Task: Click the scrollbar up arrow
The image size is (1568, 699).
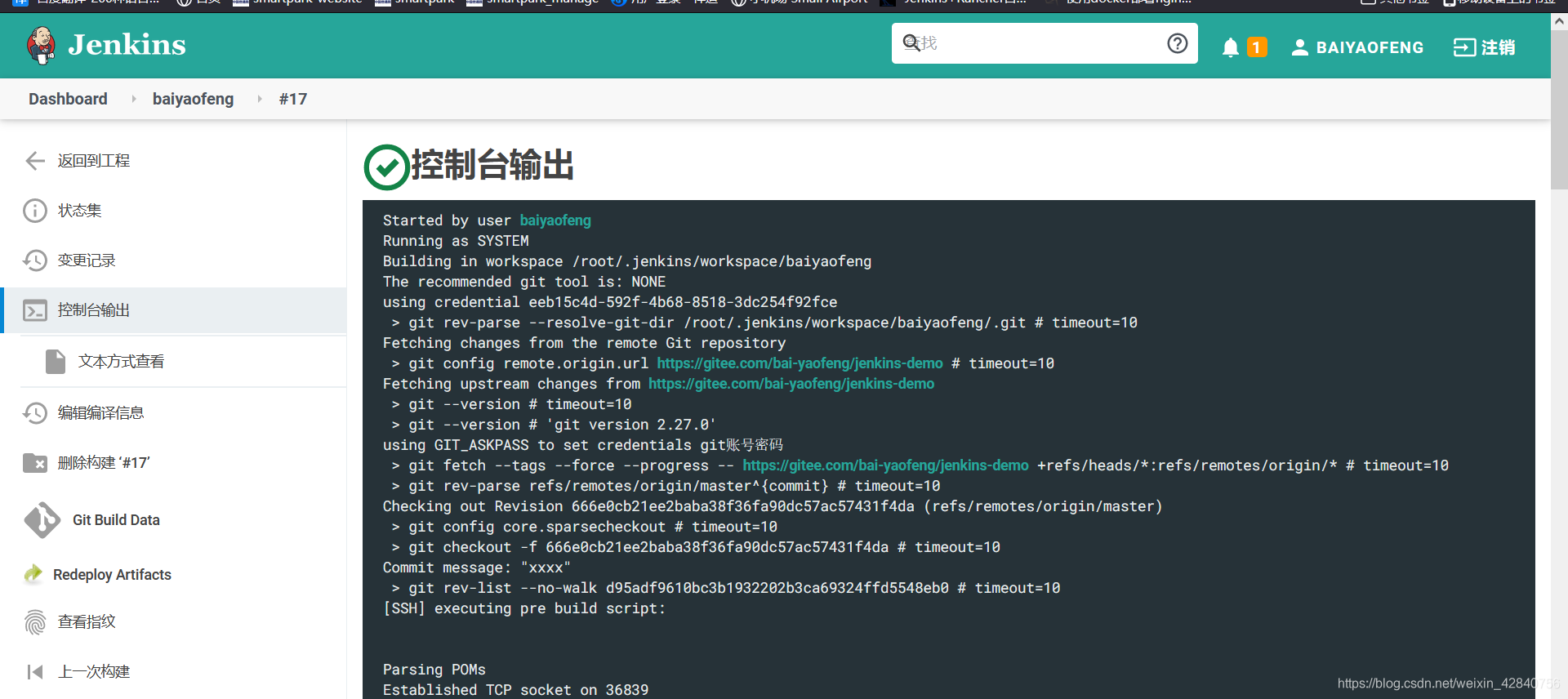Action: tap(1559, 22)
